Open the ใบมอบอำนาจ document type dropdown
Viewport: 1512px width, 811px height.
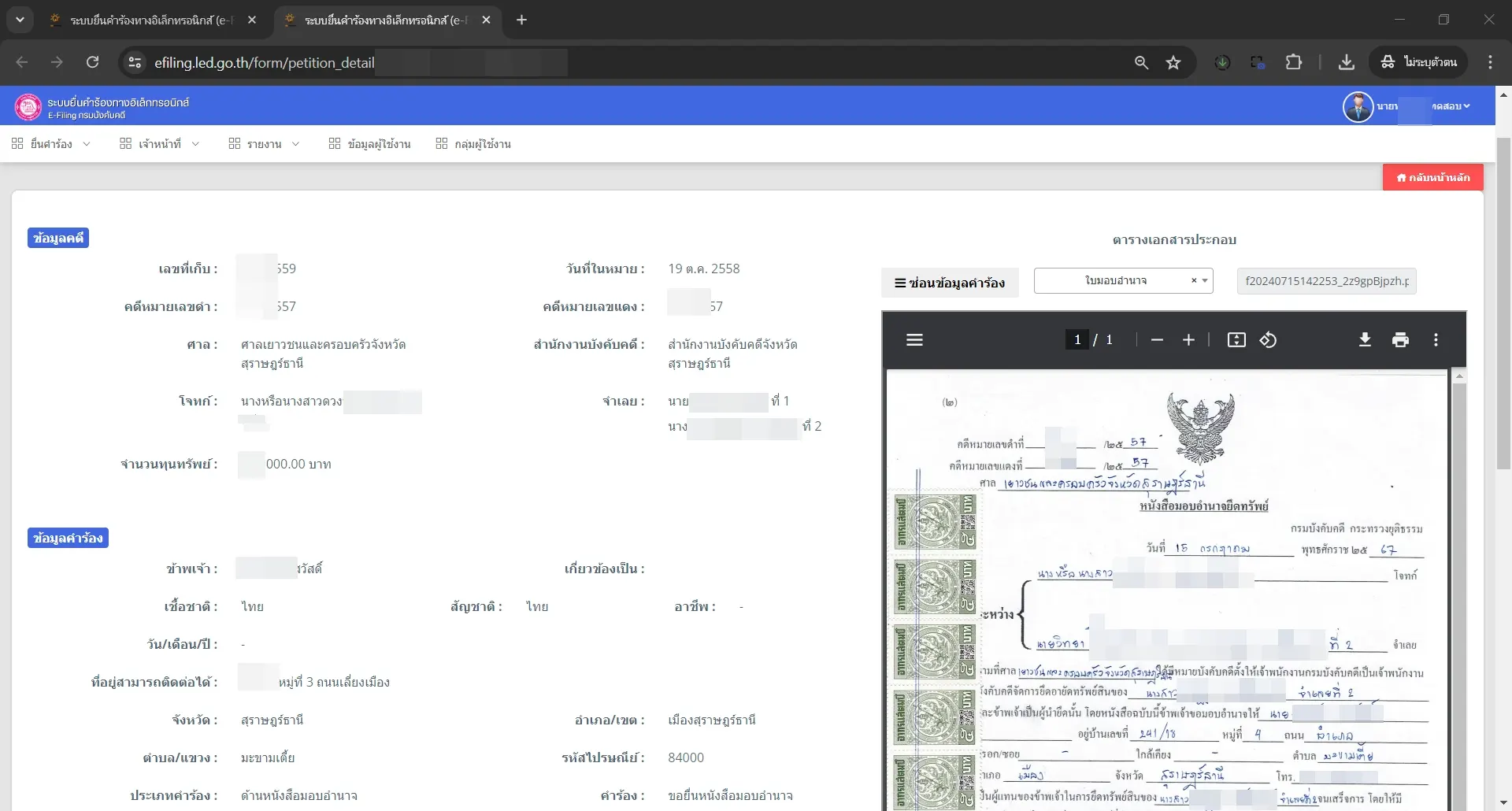click(1124, 281)
